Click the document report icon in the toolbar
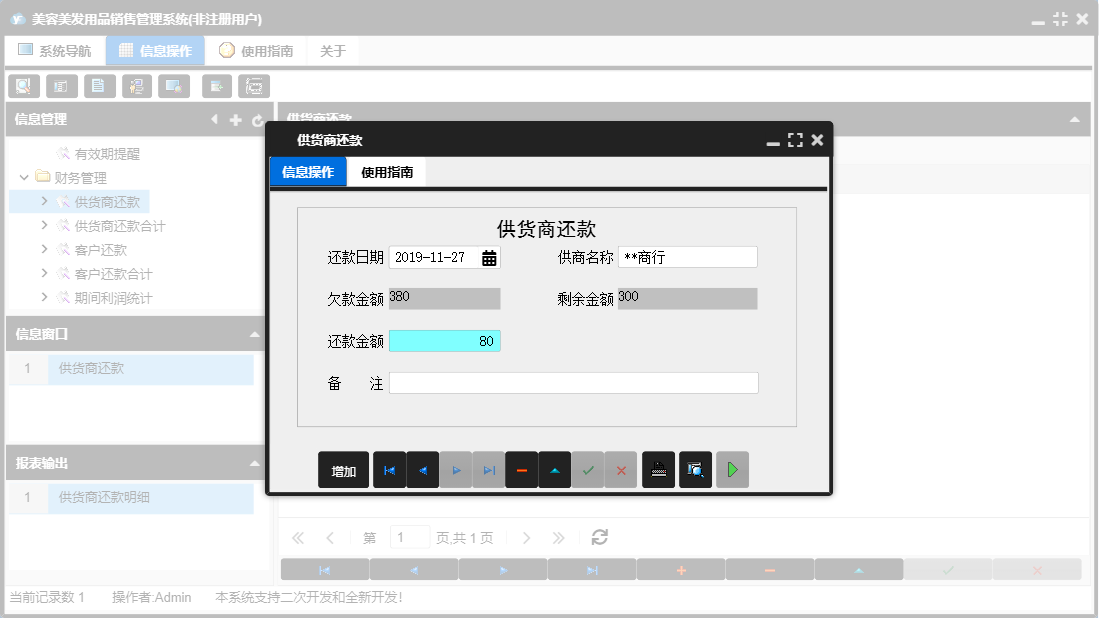Image resolution: width=1099 pixels, height=618 pixels. pyautogui.click(x=99, y=86)
